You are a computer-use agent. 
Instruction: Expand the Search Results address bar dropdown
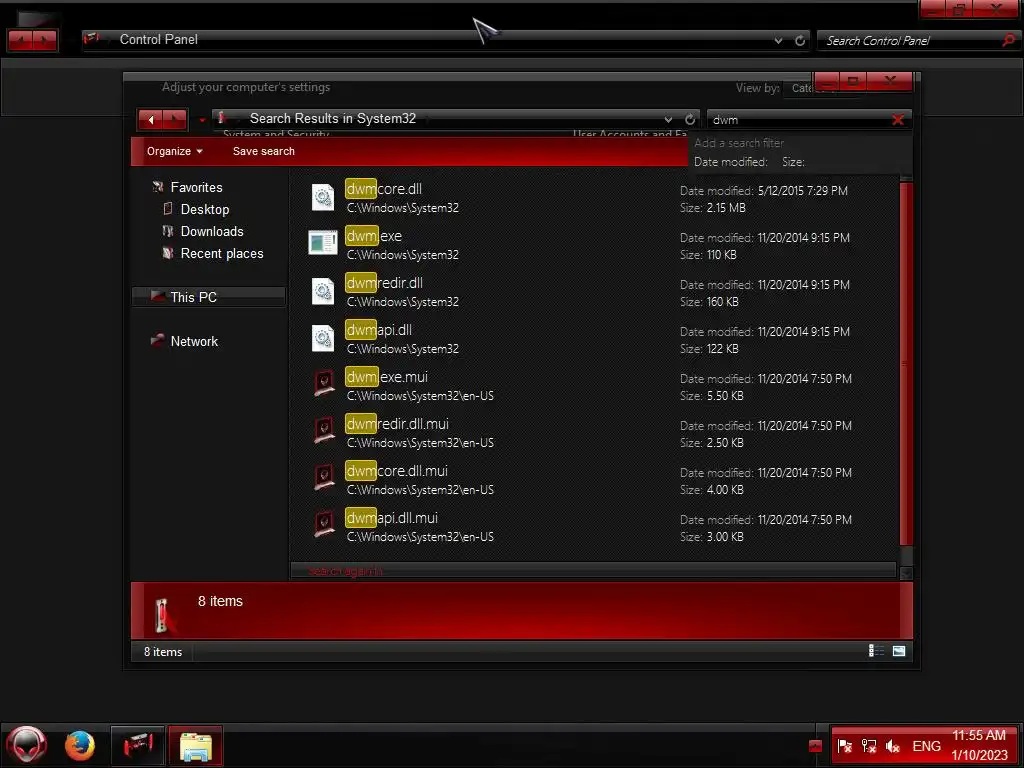[x=668, y=120]
